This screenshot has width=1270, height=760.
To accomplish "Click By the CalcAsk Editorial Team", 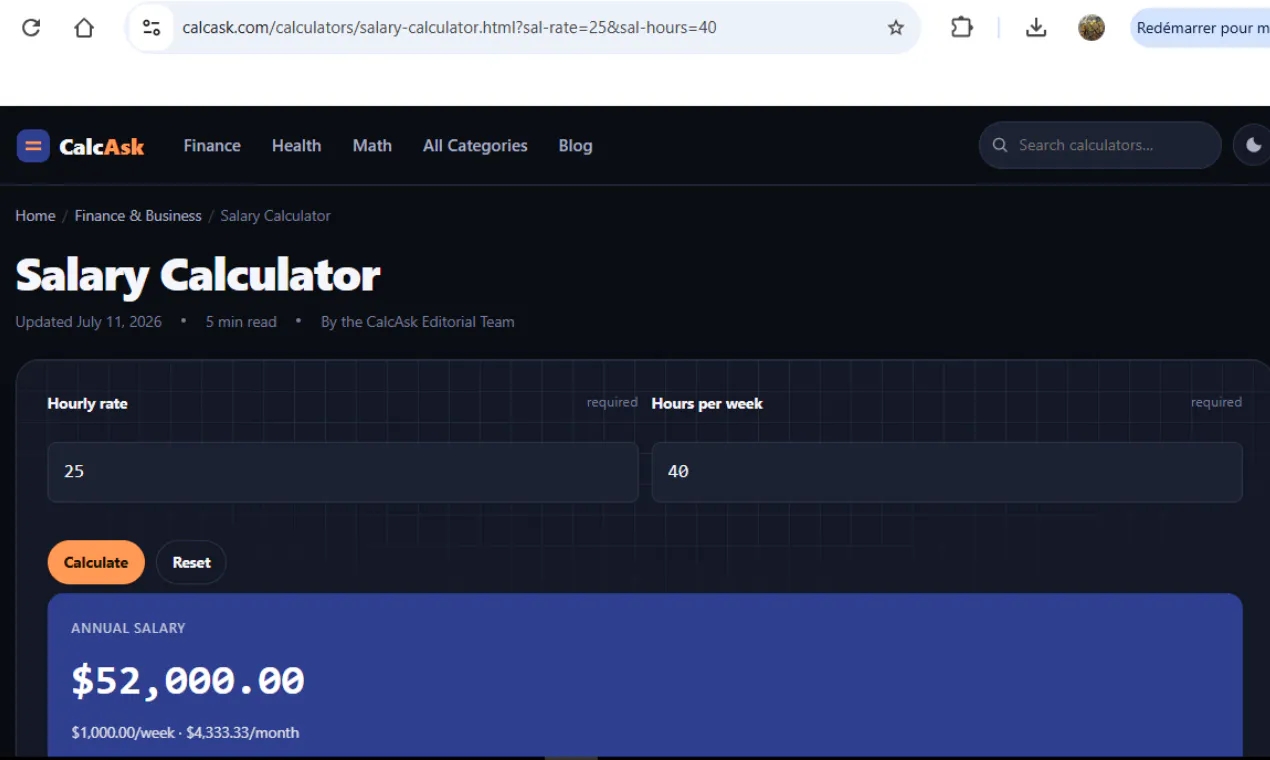I will 417,322.
